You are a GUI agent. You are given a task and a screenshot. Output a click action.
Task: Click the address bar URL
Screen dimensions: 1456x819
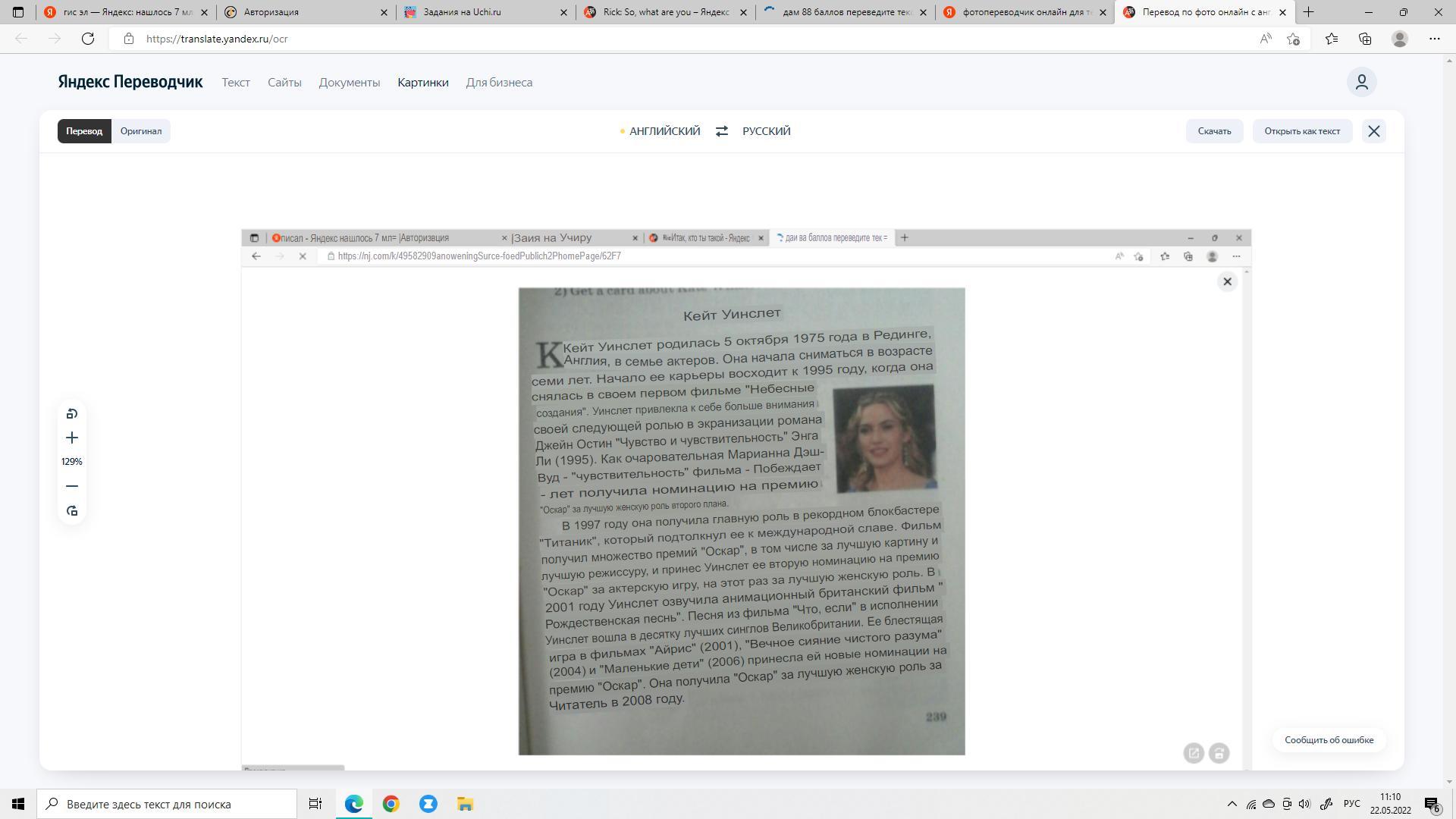[x=217, y=39]
